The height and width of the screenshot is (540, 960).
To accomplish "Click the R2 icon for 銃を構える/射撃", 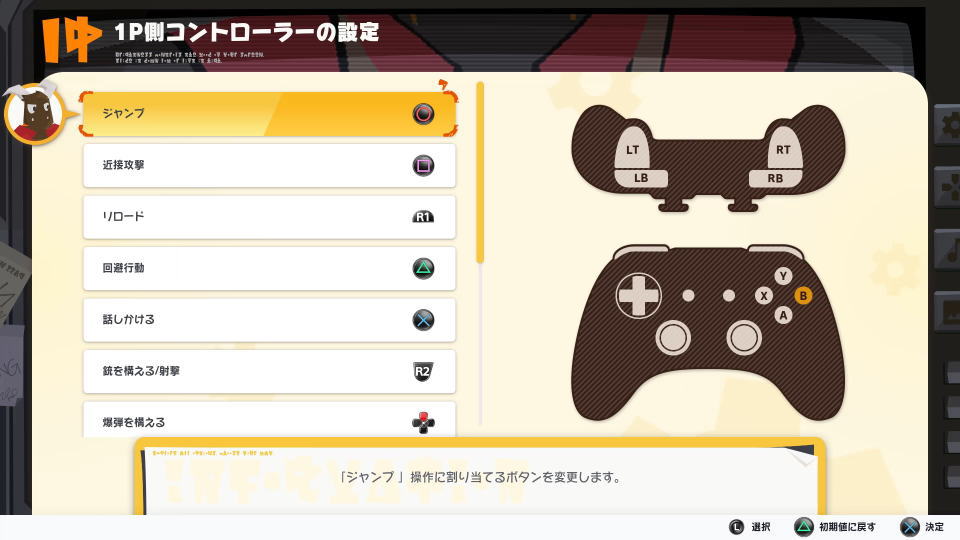I will (x=423, y=371).
